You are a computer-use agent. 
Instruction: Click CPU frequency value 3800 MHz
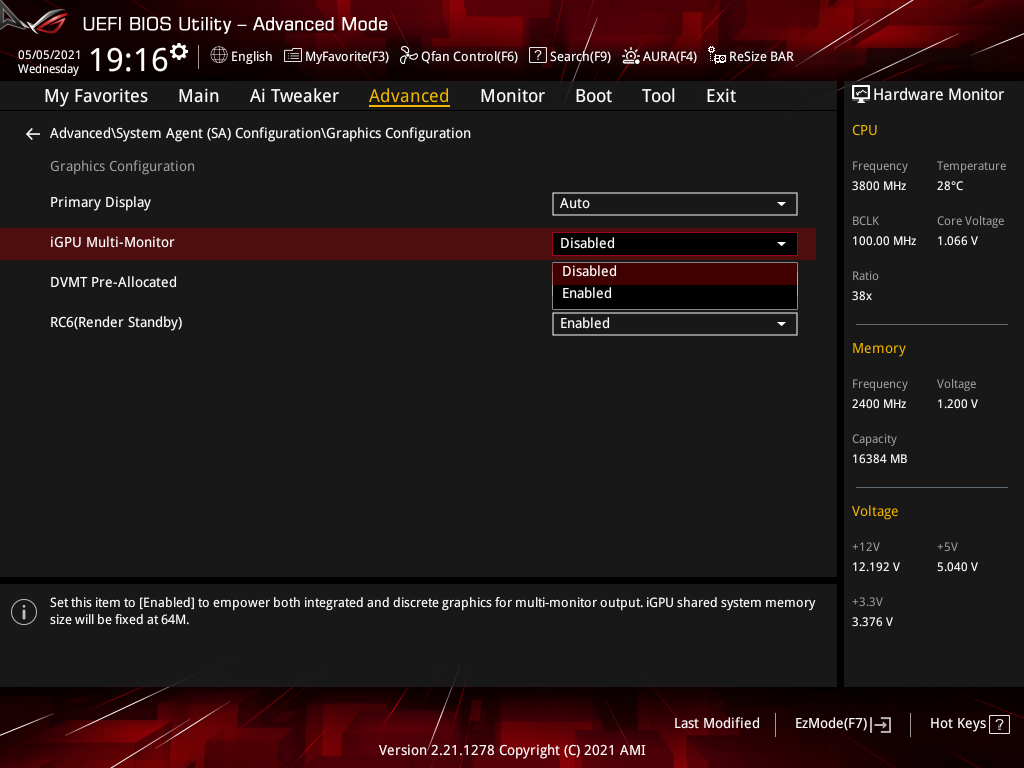point(879,186)
